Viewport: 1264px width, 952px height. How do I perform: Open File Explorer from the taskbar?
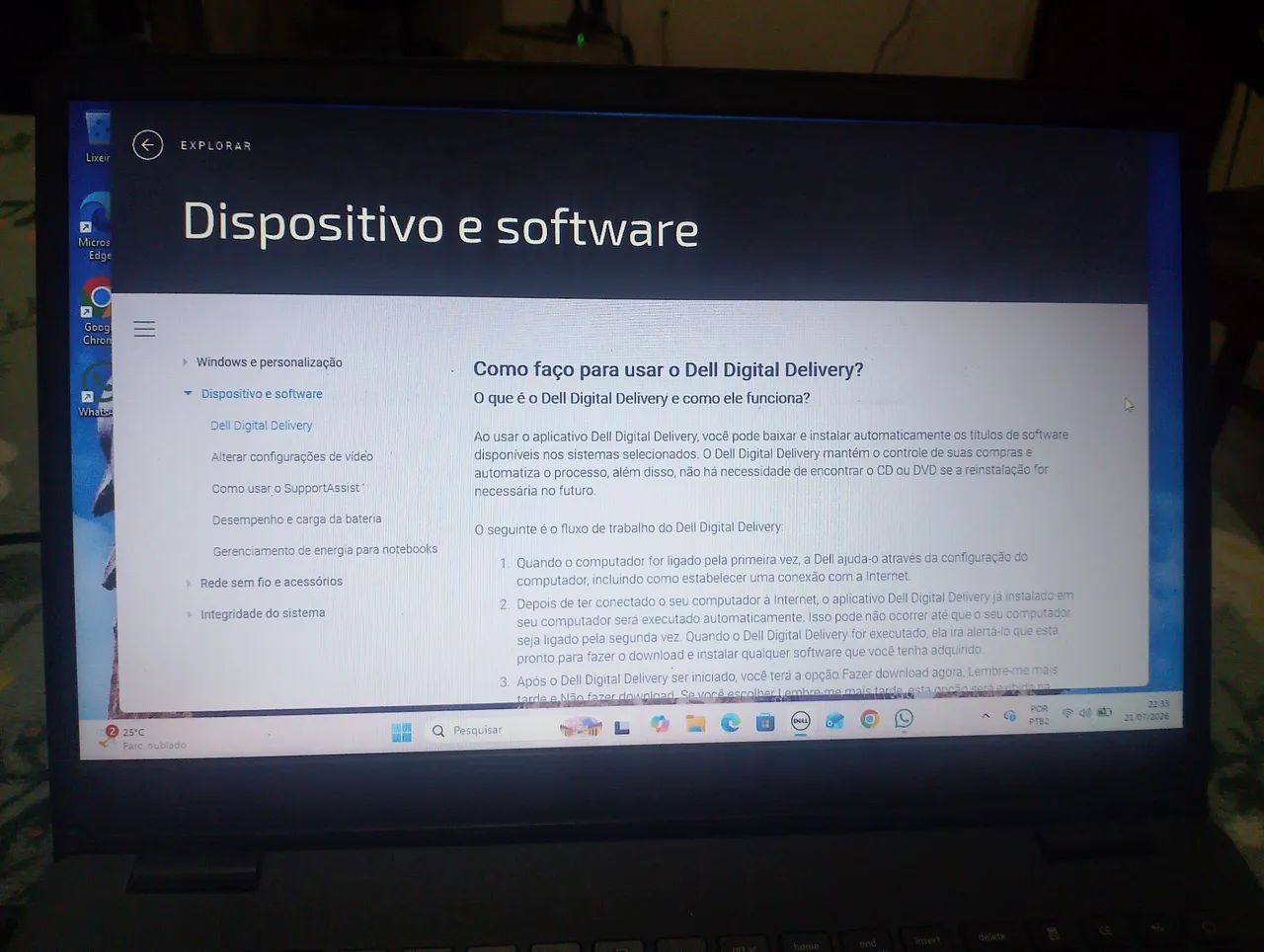(695, 724)
